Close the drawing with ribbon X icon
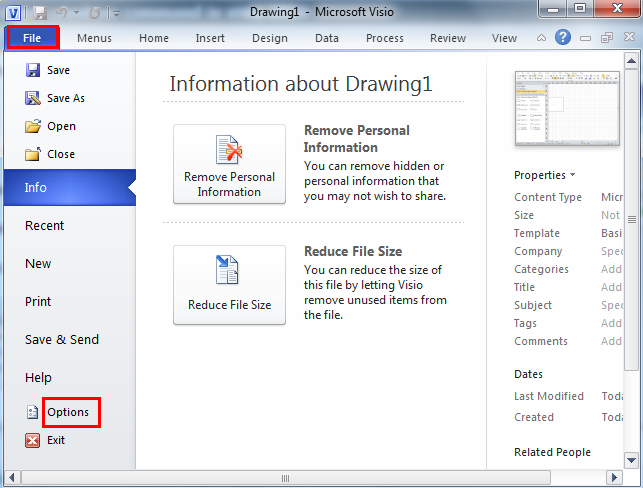Image resolution: width=643 pixels, height=488 pixels. coord(629,37)
